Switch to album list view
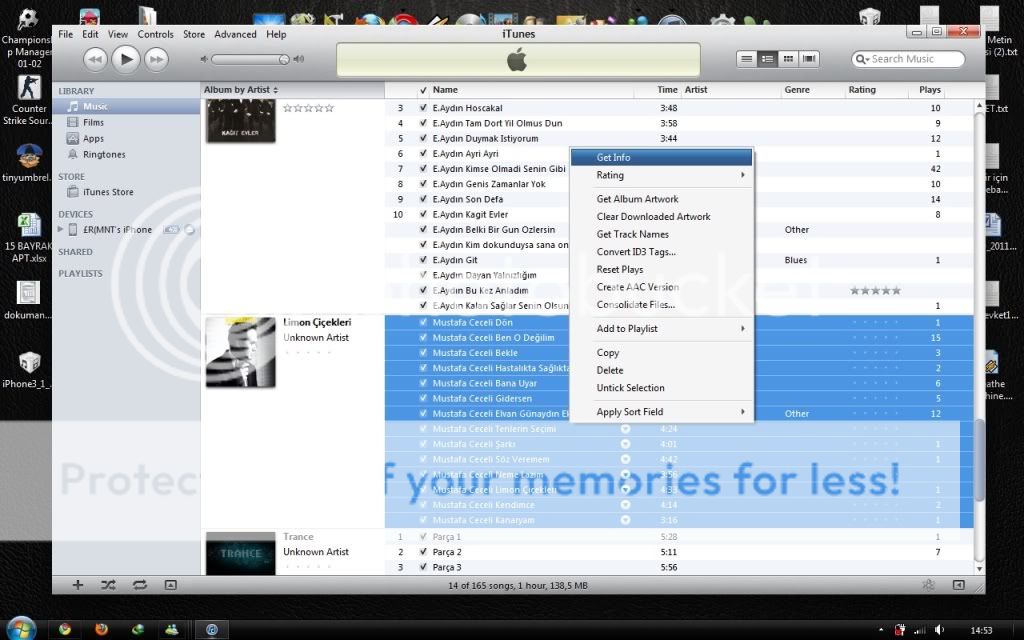 767,59
